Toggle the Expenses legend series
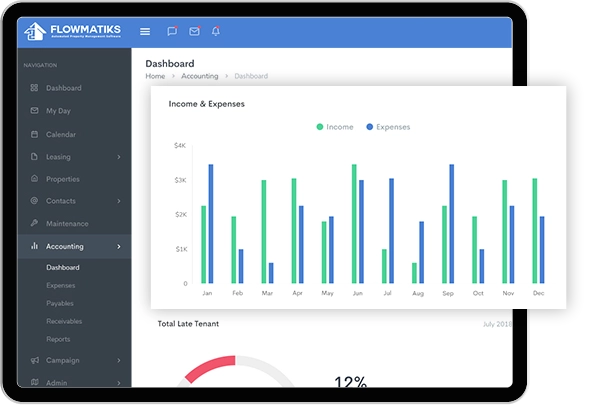 coord(388,127)
